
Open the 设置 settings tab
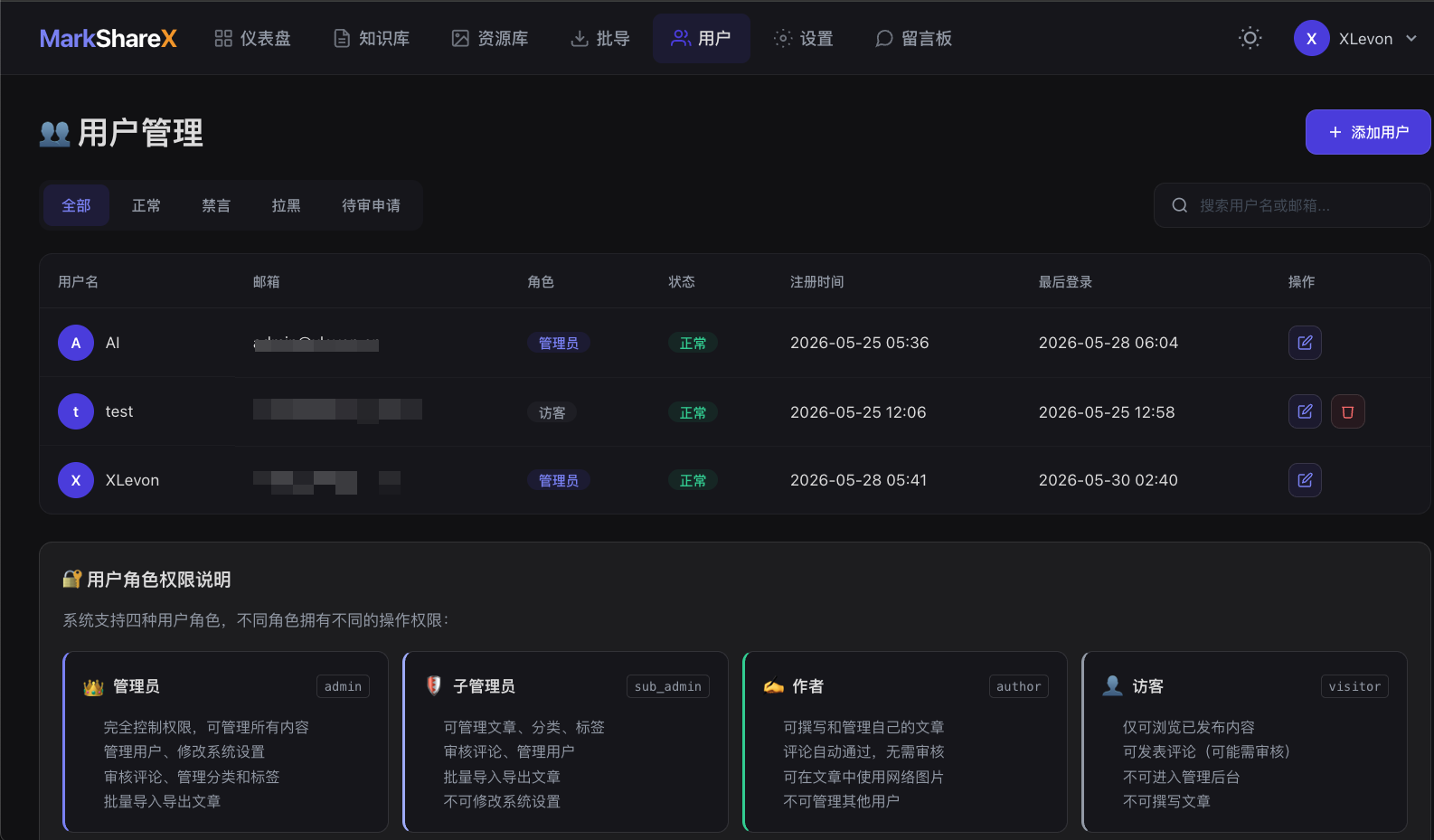pos(804,39)
